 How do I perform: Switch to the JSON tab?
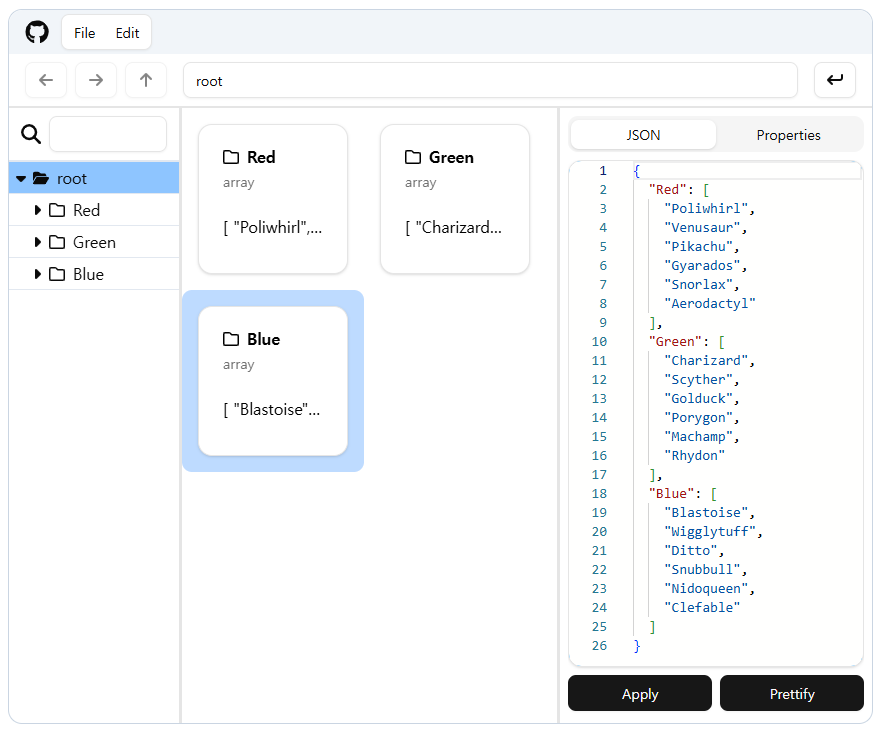643,134
